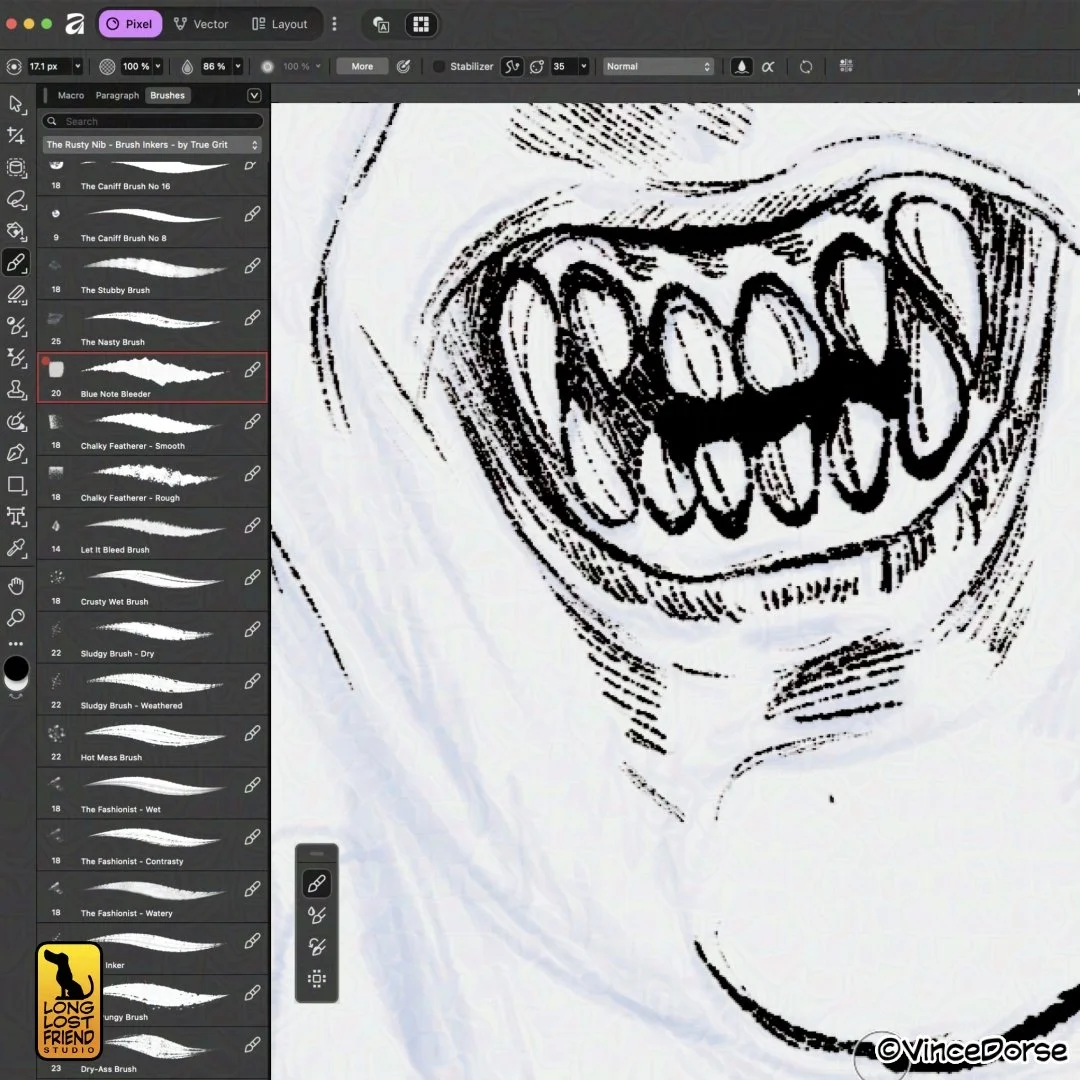Viewport: 1080px width, 1080px height.
Task: Activate the Hand view tool
Action: coord(16,585)
